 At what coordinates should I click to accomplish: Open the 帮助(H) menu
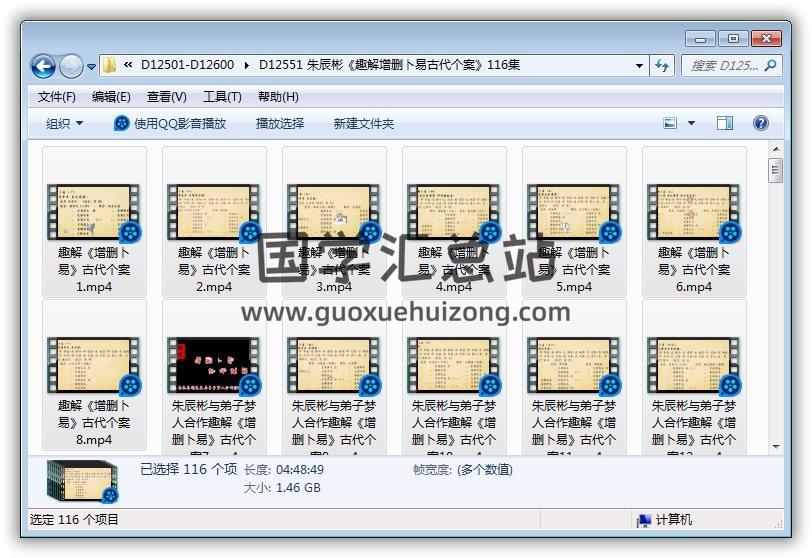point(278,97)
